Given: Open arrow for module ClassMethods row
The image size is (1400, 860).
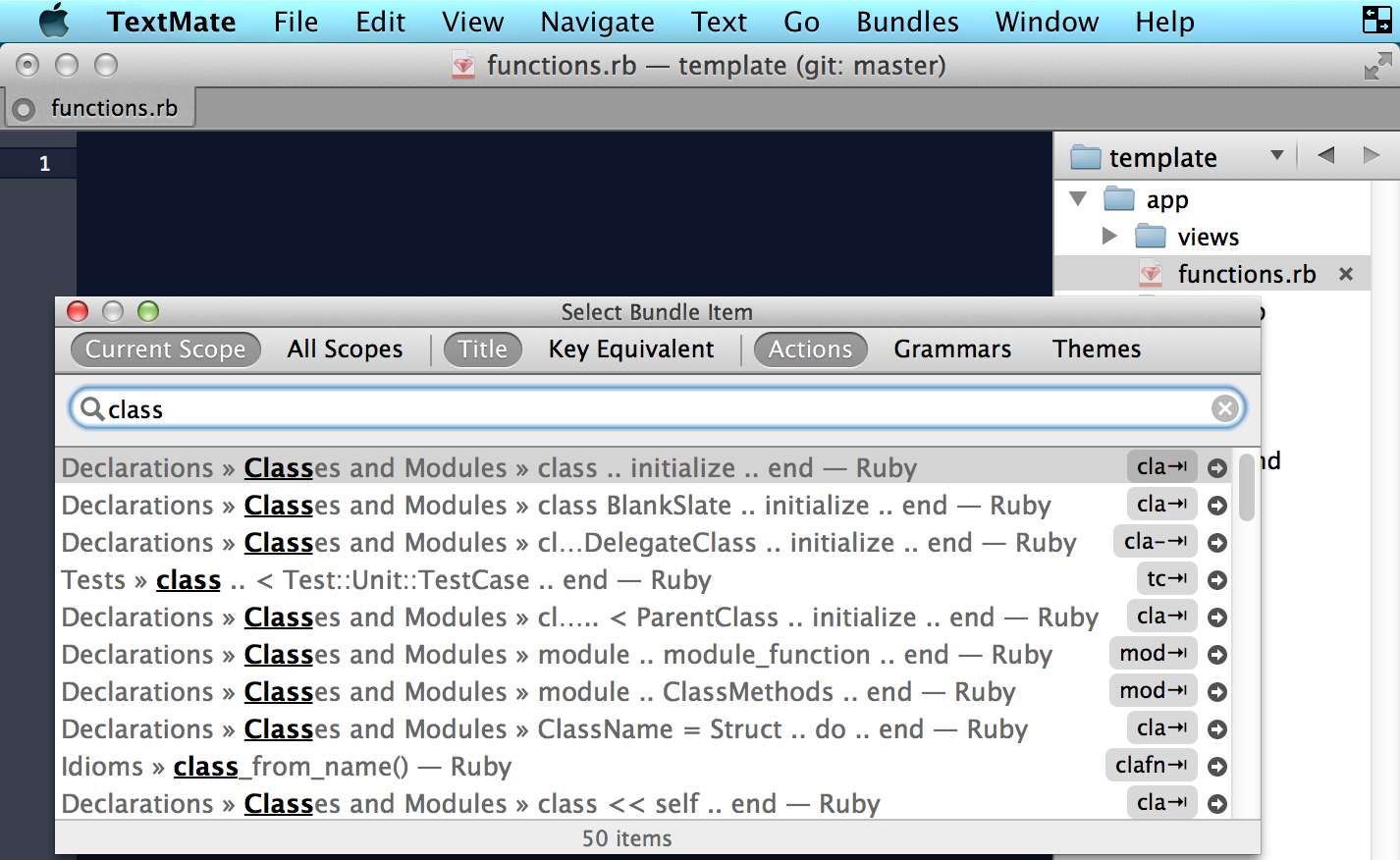Looking at the screenshot, I should 1217,692.
